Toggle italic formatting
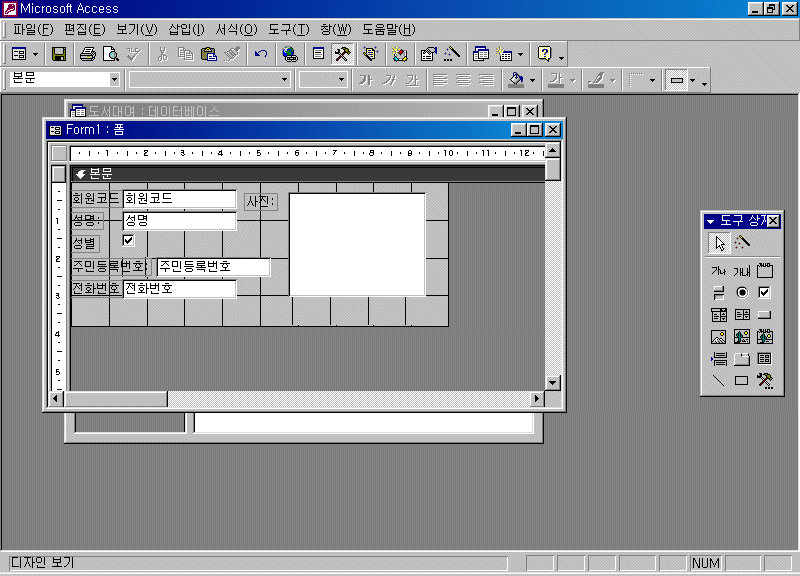Screen dimensions: 800x576 coord(389,80)
